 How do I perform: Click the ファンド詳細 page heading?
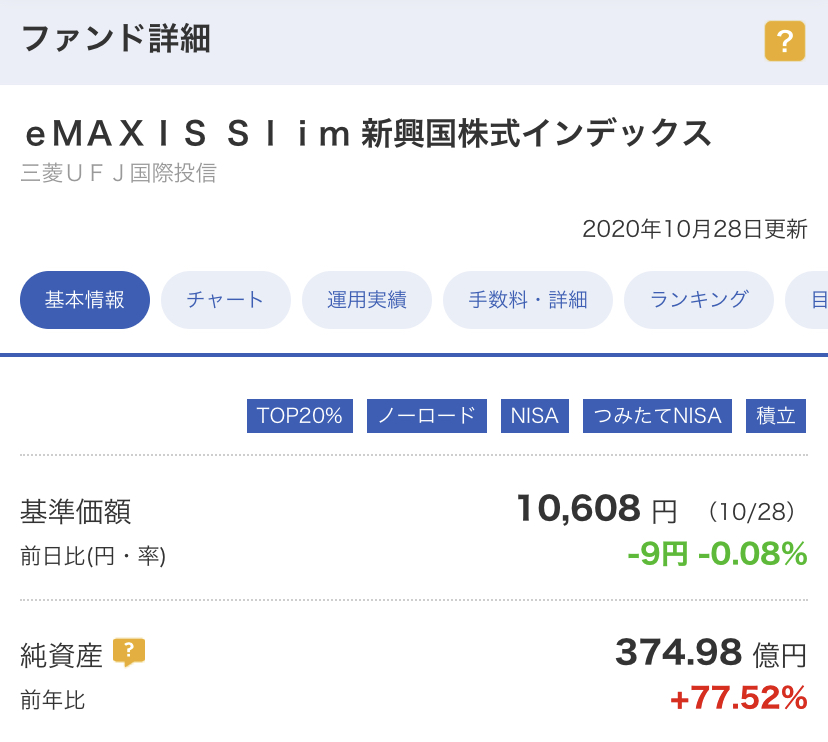pyautogui.click(x=116, y=39)
